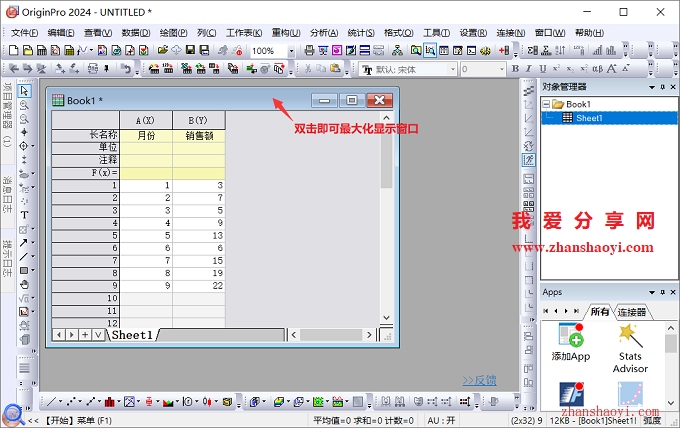The height and width of the screenshot is (428, 680).
Task: Click the column bar plot icon
Action: point(110,402)
